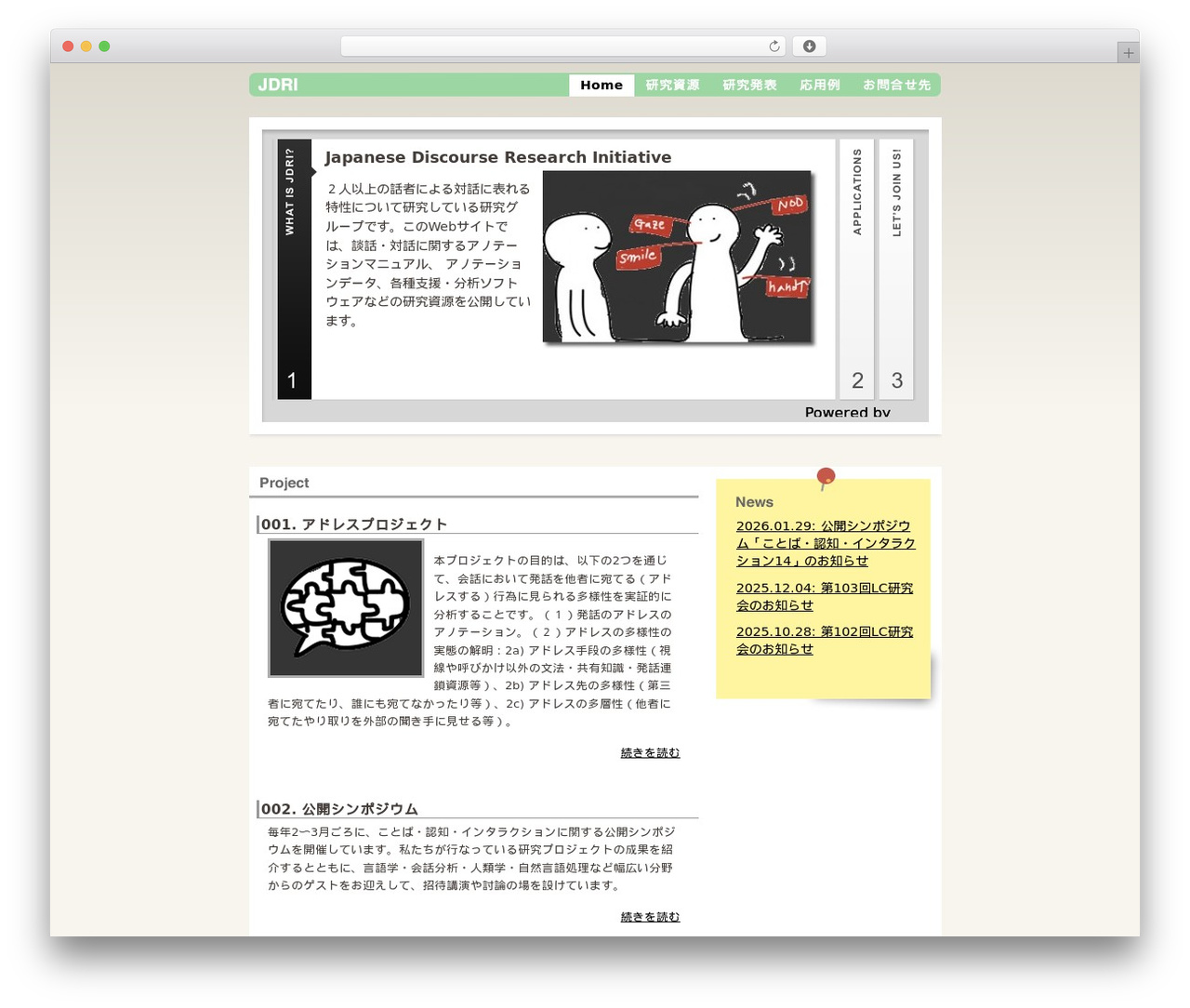
Task: Open a new tab with plus icon
Action: tap(1129, 53)
